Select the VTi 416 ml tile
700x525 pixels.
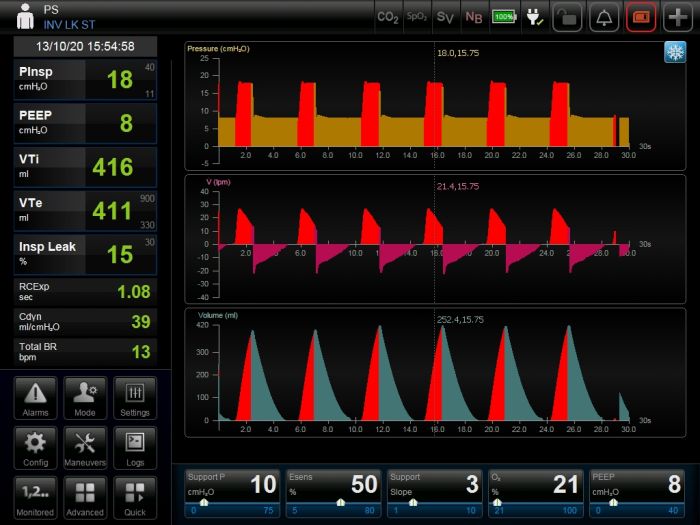[x=85, y=167]
